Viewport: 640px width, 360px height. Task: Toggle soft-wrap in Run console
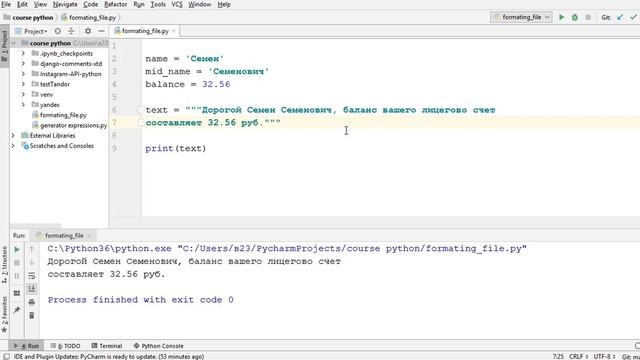31,276
